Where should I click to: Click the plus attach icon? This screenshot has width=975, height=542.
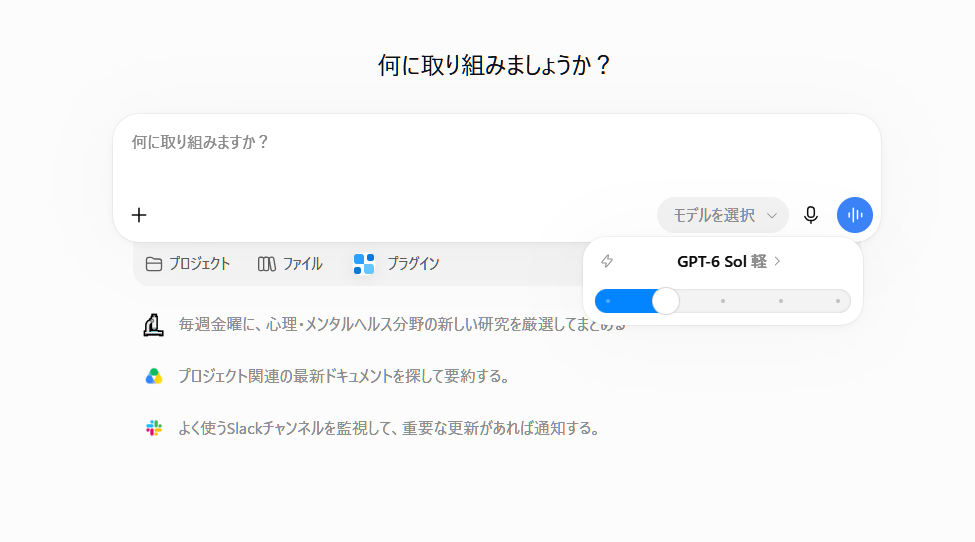click(139, 215)
